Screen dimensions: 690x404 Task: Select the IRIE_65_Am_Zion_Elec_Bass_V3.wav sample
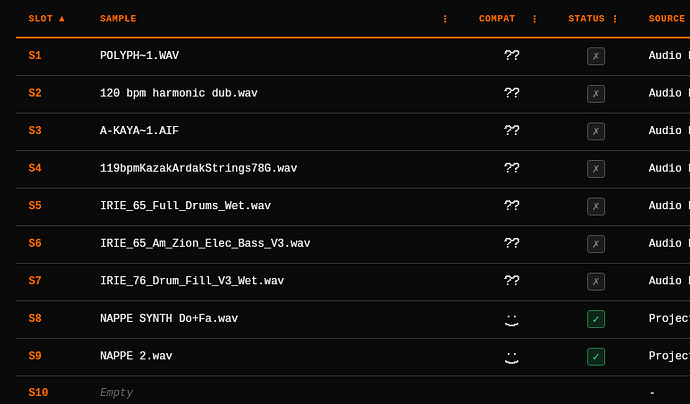205,243
